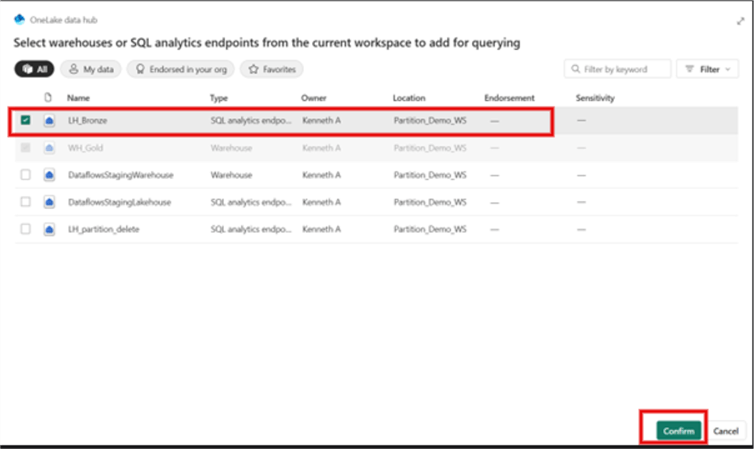Click Kenneth A in the DataflowsStagingWarehouse row
The image size is (754, 449).
(x=321, y=175)
